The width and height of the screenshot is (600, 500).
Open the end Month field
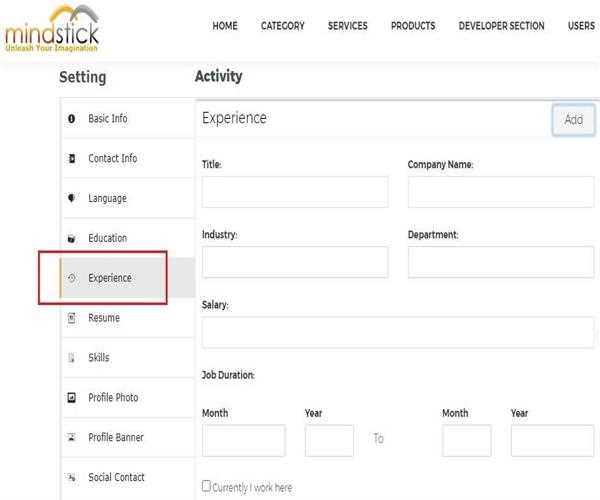point(466,440)
